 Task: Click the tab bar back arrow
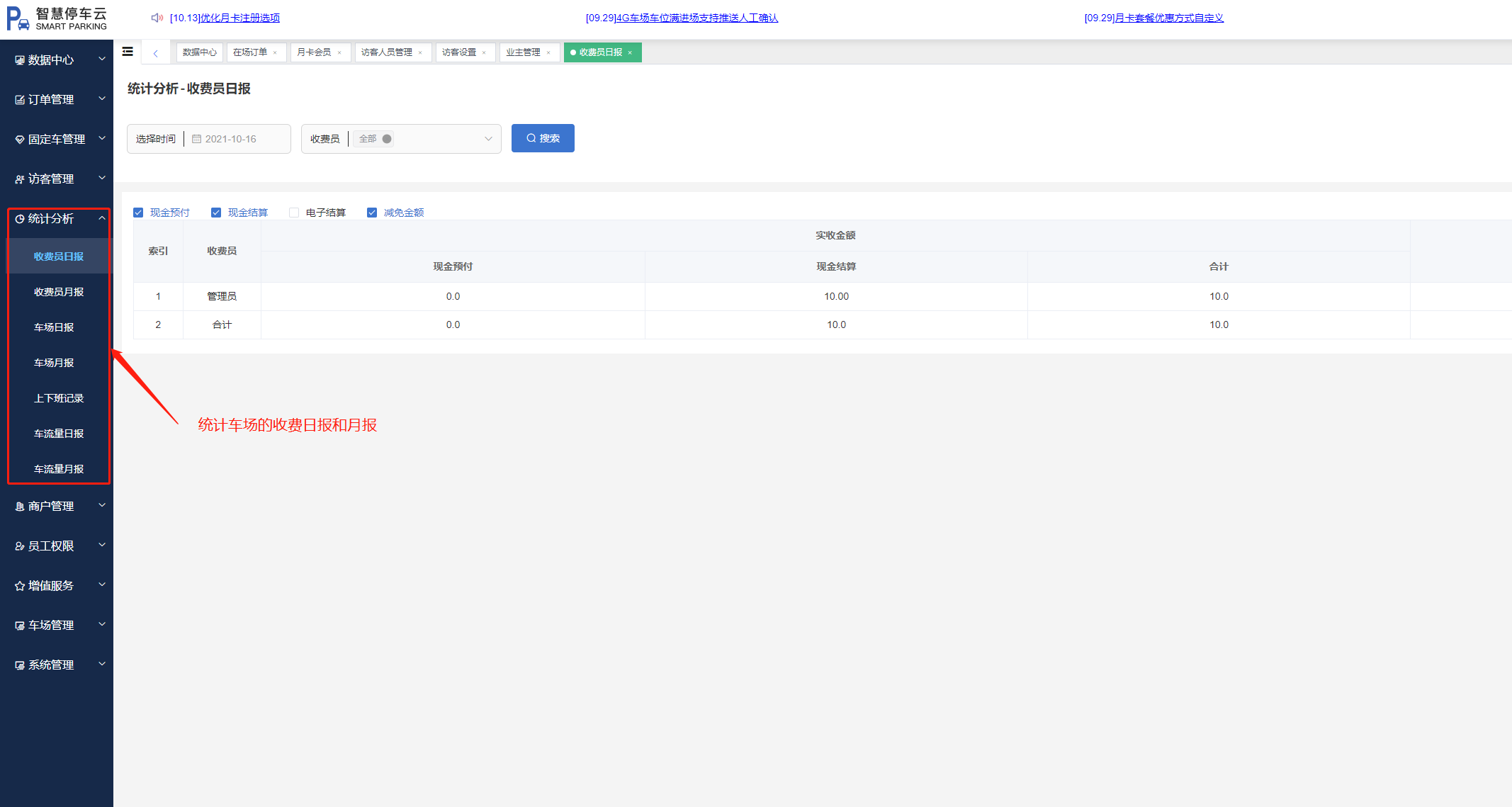point(155,53)
